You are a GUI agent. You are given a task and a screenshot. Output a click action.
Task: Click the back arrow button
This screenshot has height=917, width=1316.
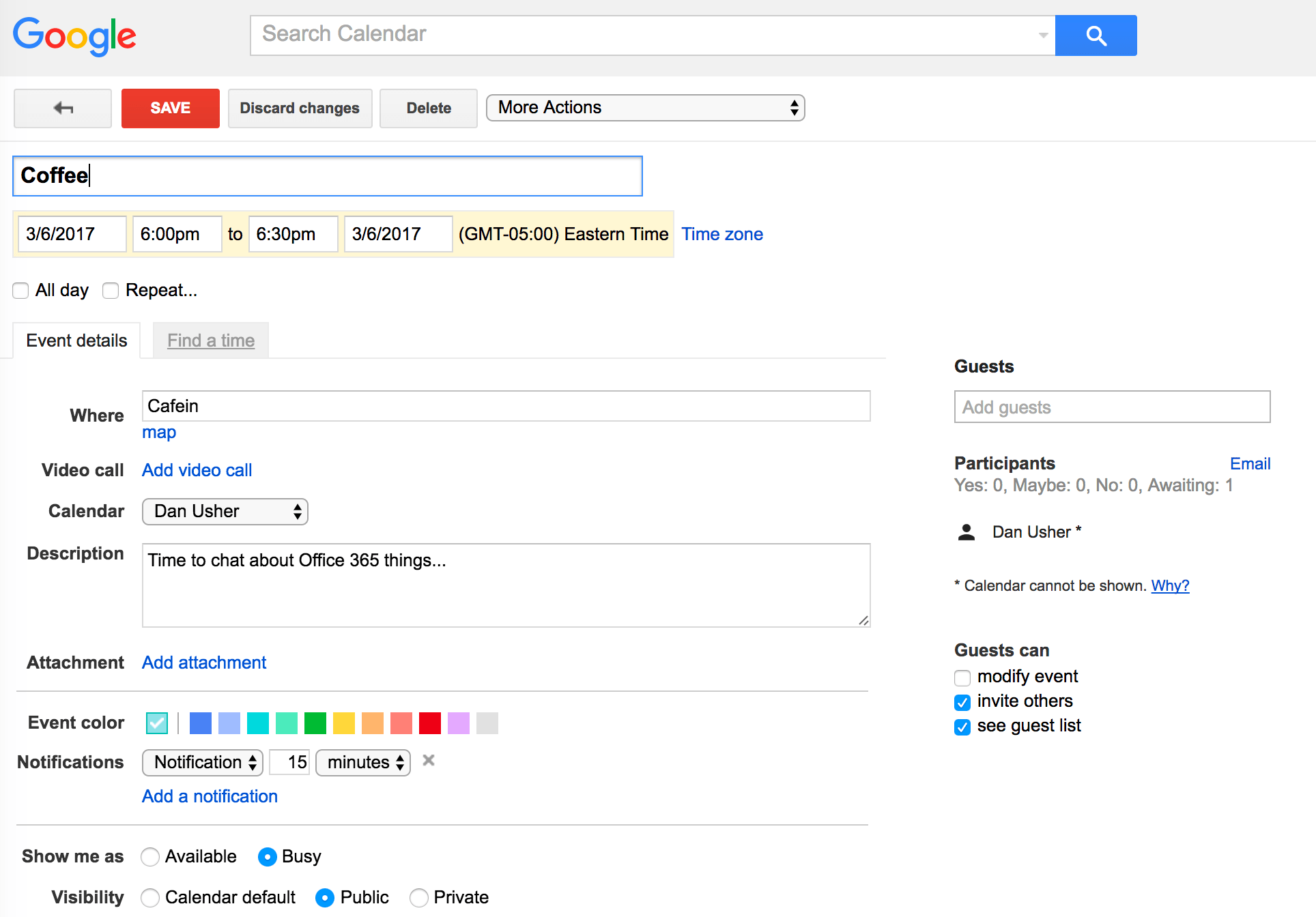tap(63, 108)
